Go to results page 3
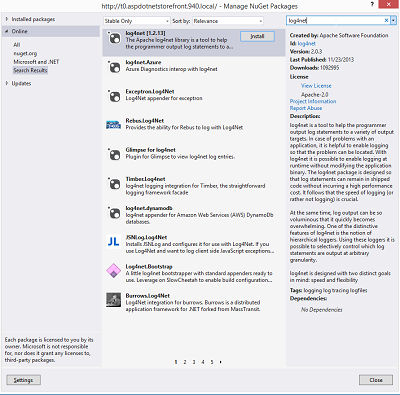Viewport: 400px width, 395px height. pos(194,362)
